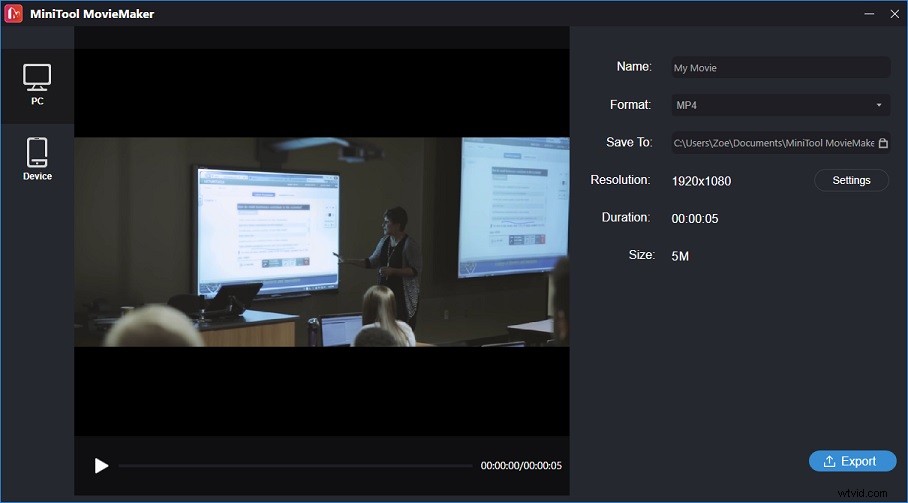The image size is (908, 503).
Task: Open the resolution Settings button
Action: click(851, 180)
